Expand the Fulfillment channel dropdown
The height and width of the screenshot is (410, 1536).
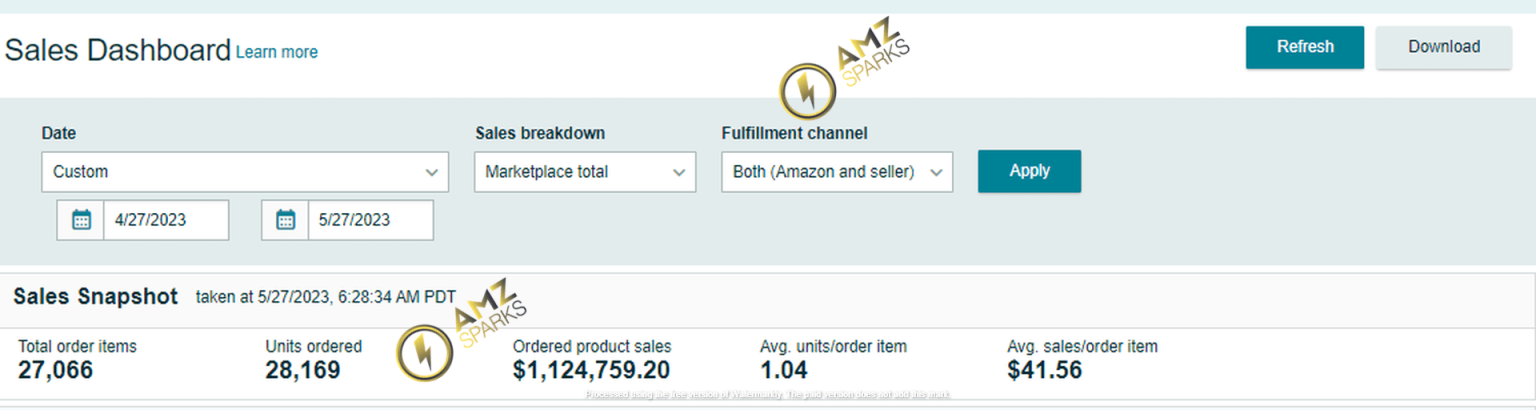click(836, 172)
